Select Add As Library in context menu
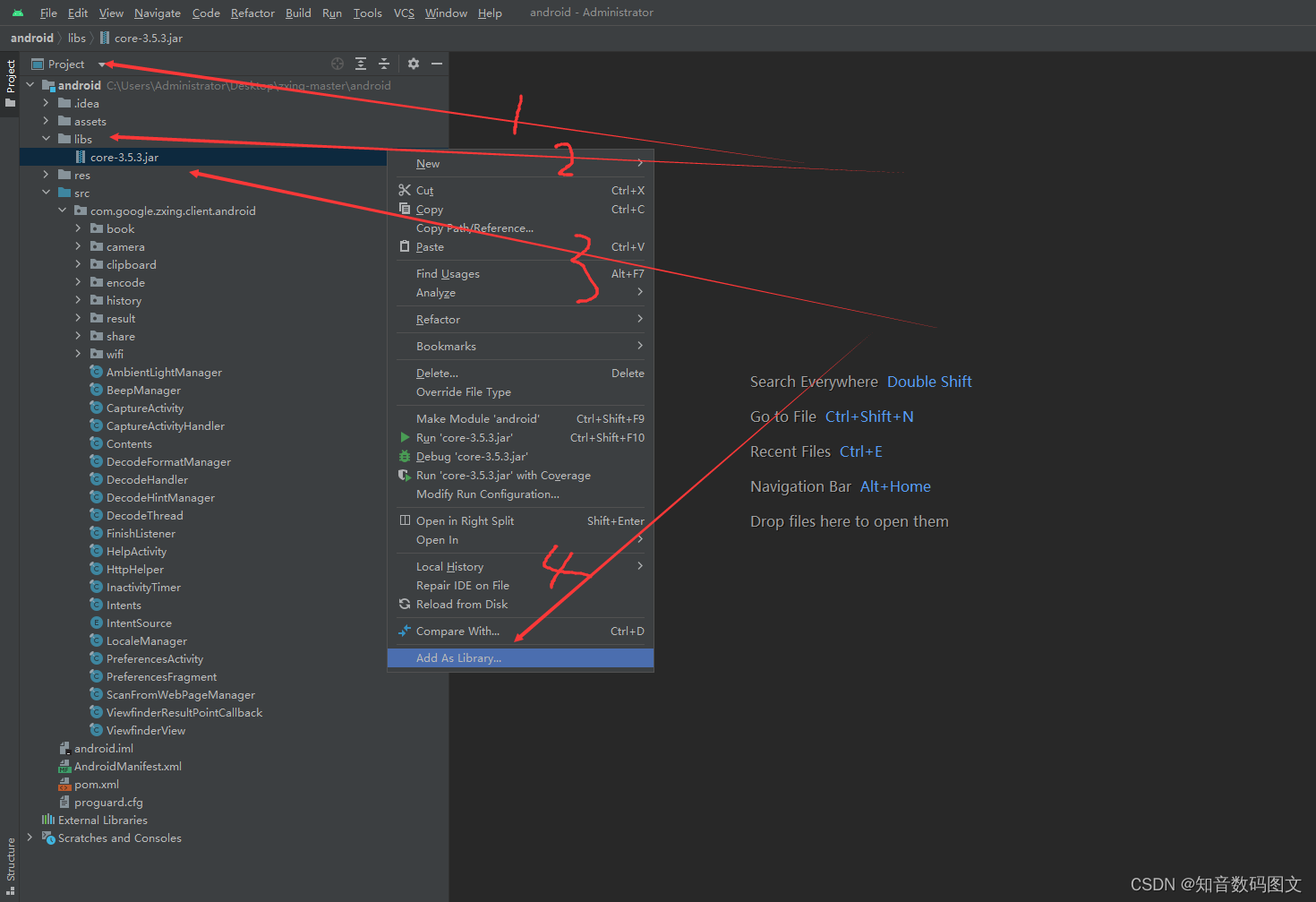 [x=520, y=657]
